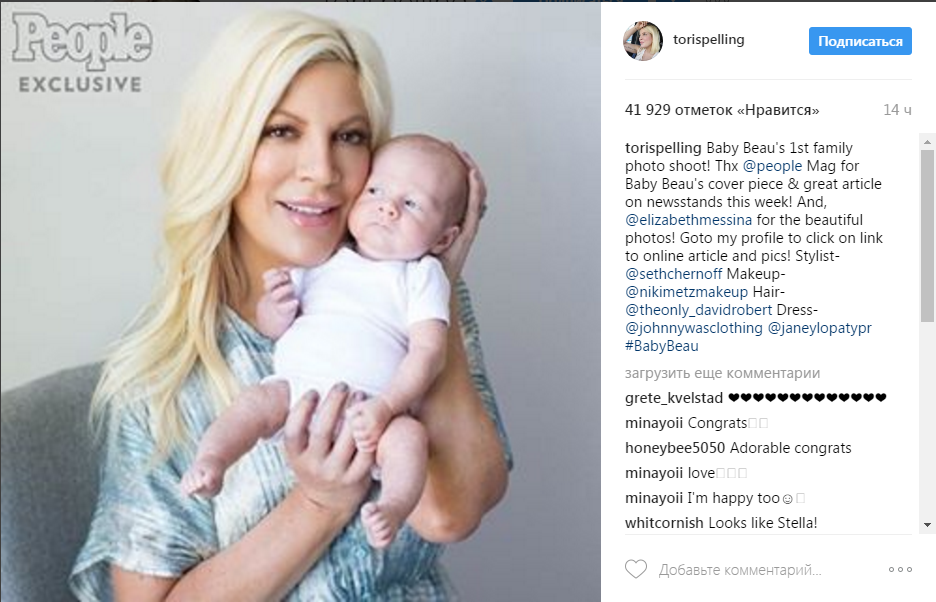Open the @sethchernoff stylist link
Image resolution: width=936 pixels, height=602 pixels.
[x=673, y=274]
